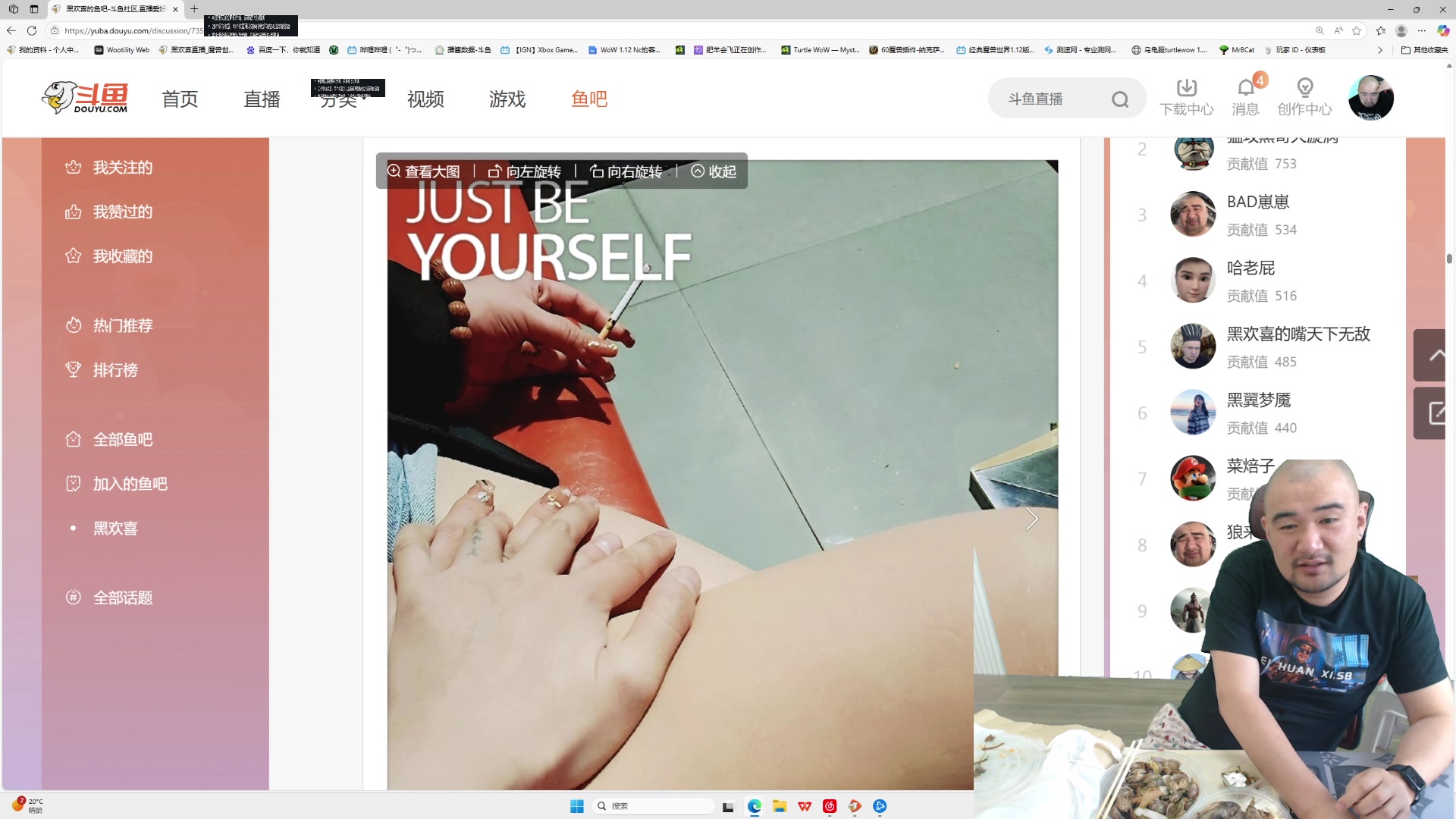Click the 下载中心 download icon
The height and width of the screenshot is (819, 1456).
point(1186,89)
